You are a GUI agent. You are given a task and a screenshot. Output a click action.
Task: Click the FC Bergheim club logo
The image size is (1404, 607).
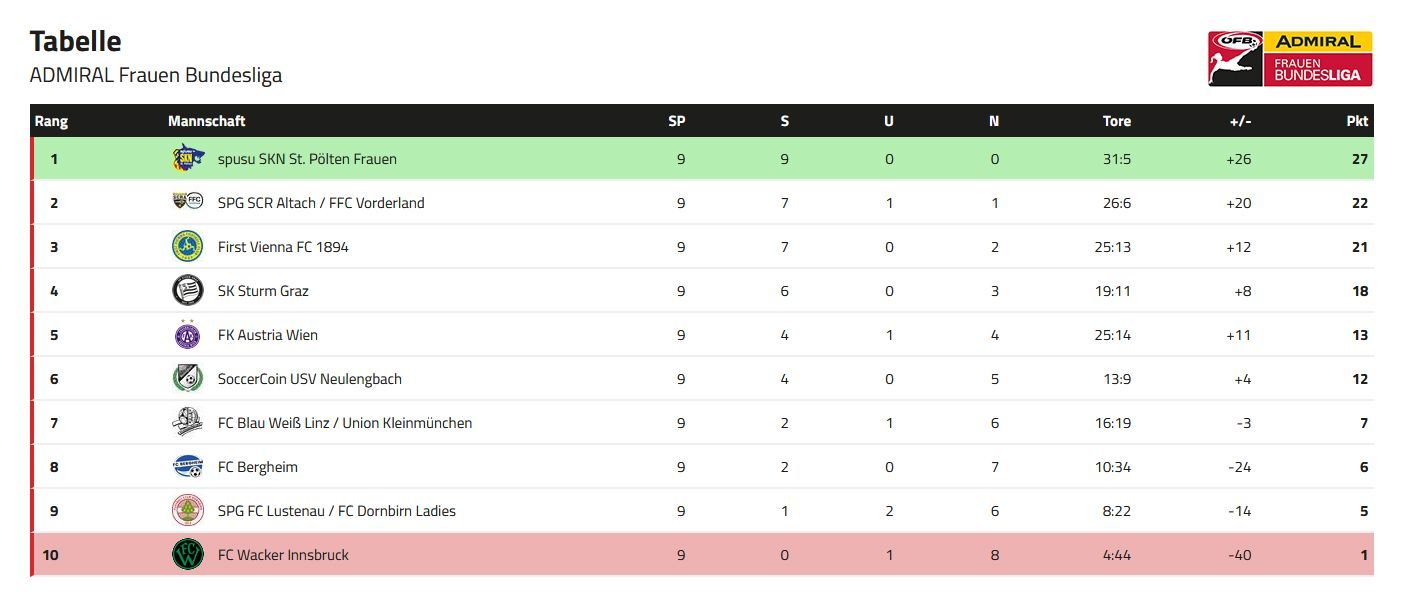188,466
